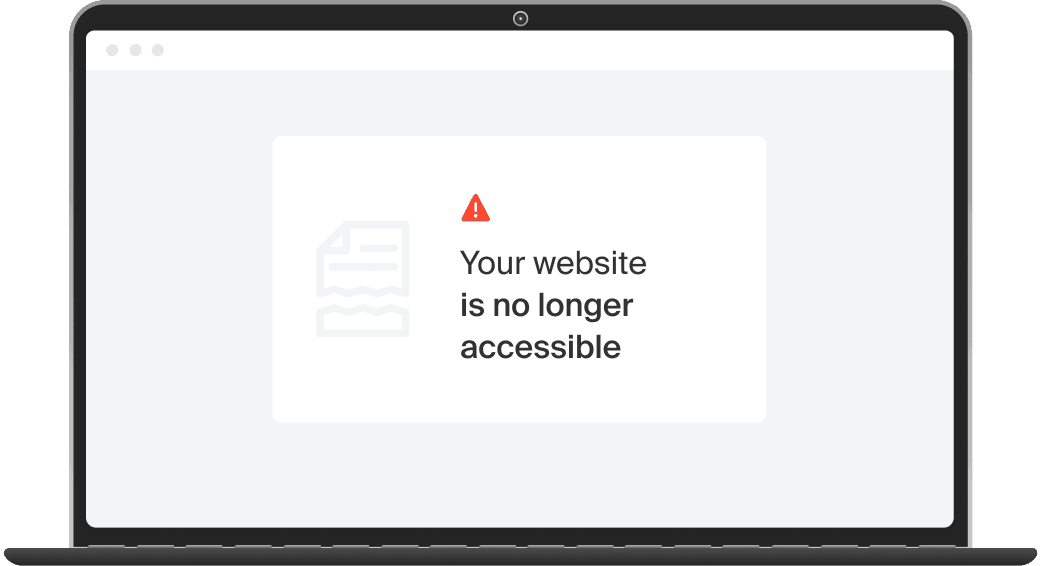Click gray page background above the message card
This screenshot has height=566, width=1042.
pyautogui.click(x=520, y=103)
